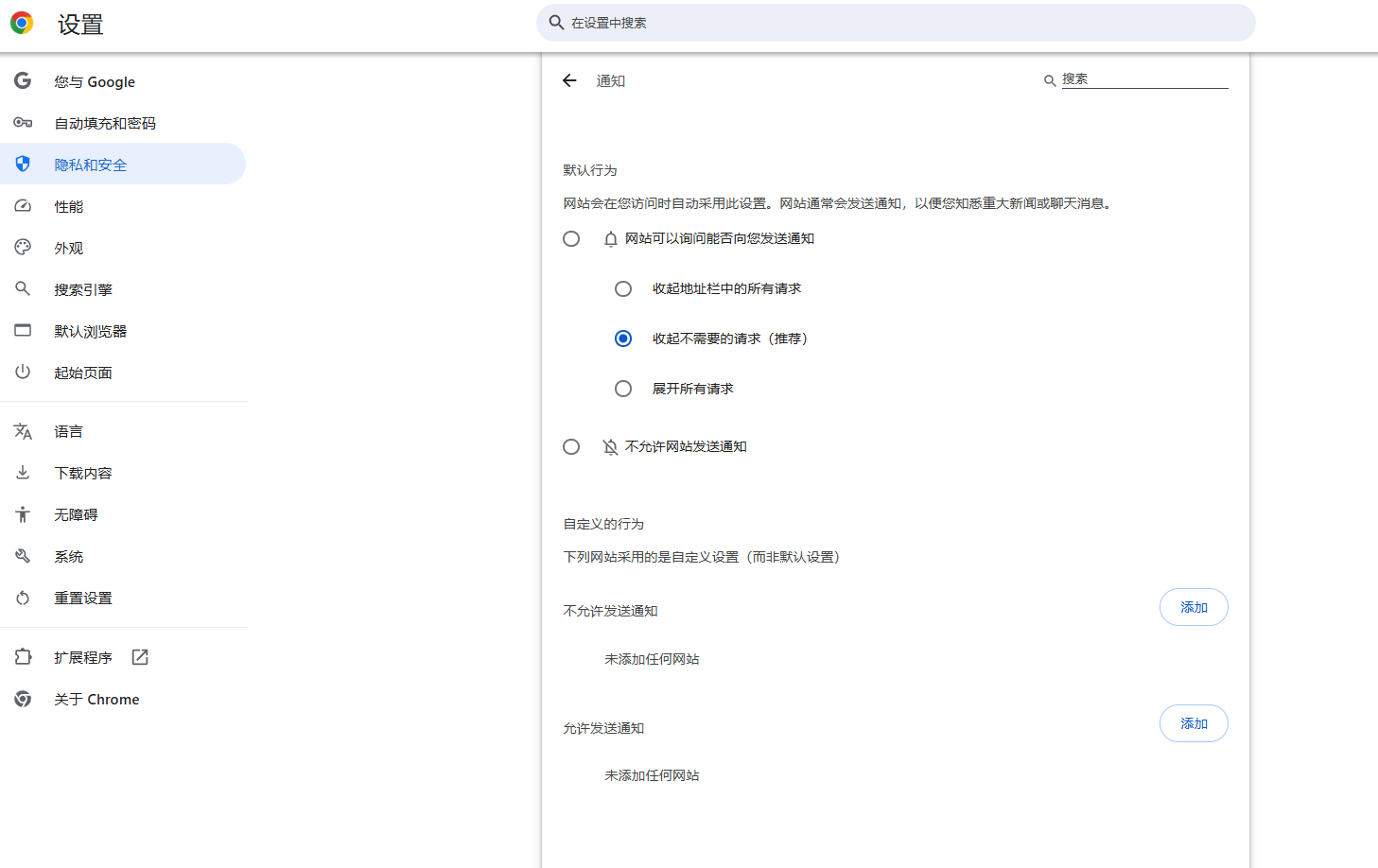The width and height of the screenshot is (1378, 868).
Task: Click the 默认行为 section heading
Action: [590, 170]
